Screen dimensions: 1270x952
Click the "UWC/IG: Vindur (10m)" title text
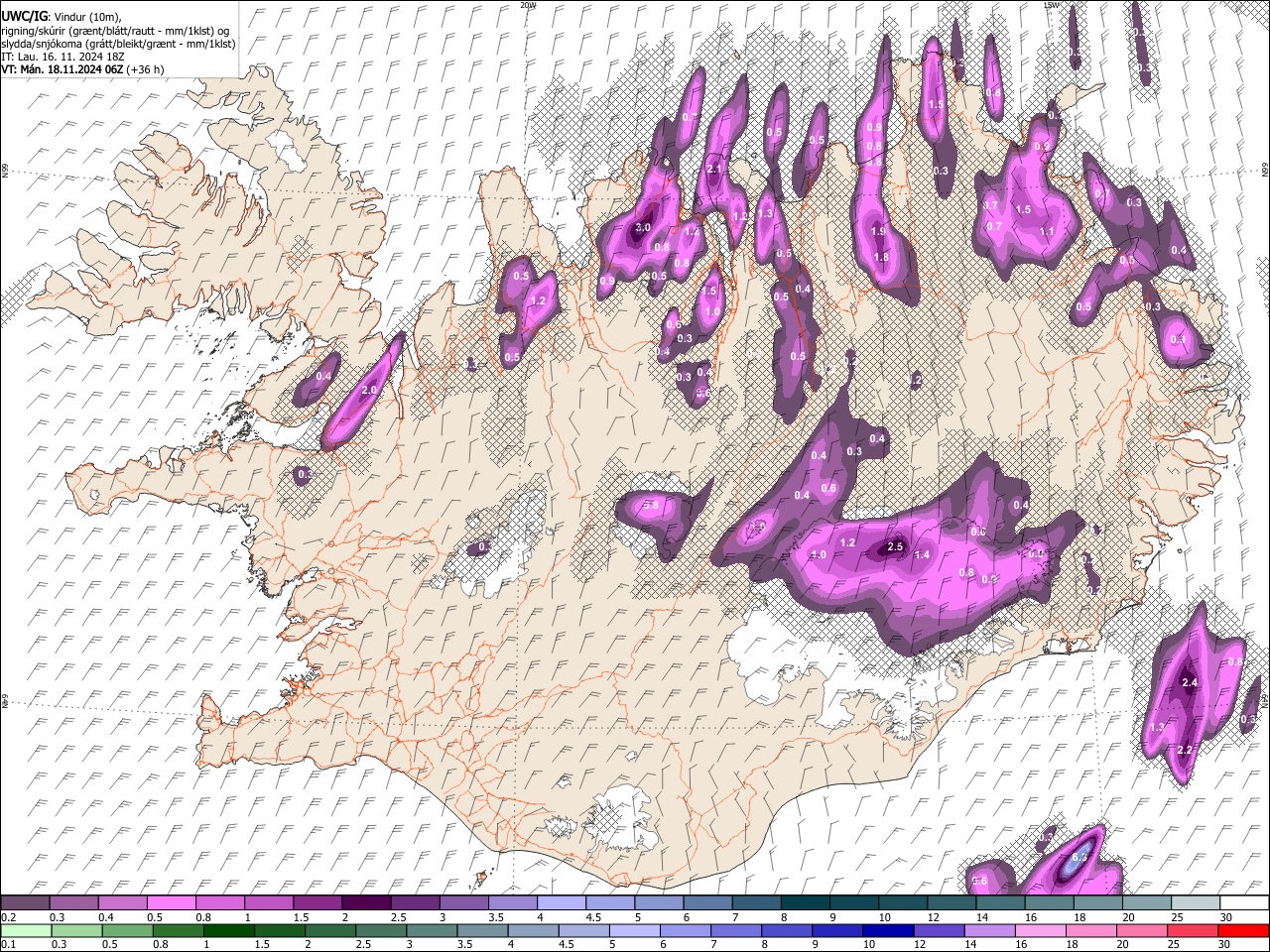[60, 17]
